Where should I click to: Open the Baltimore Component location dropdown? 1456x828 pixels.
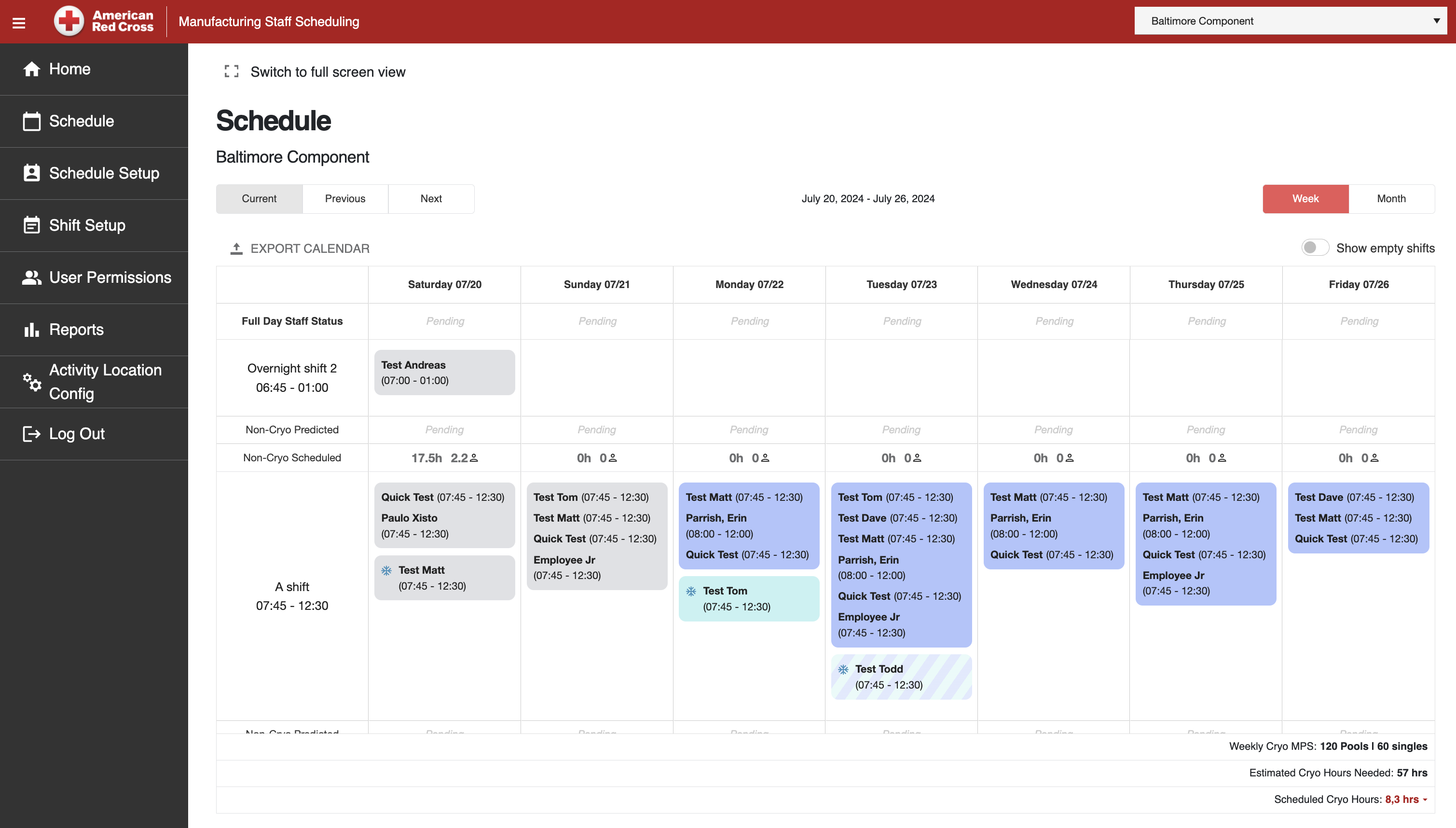[x=1291, y=21]
